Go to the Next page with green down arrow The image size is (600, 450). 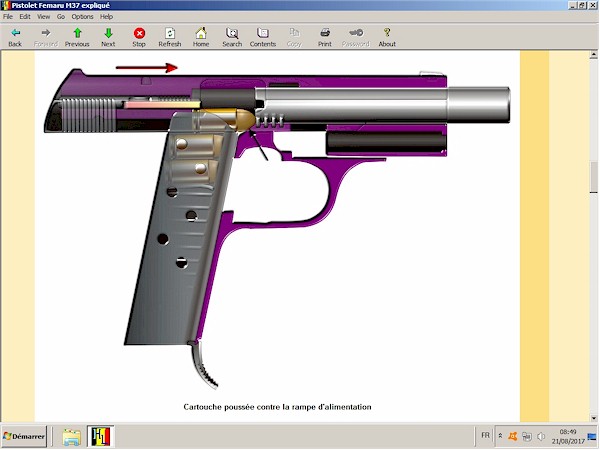tap(108, 37)
